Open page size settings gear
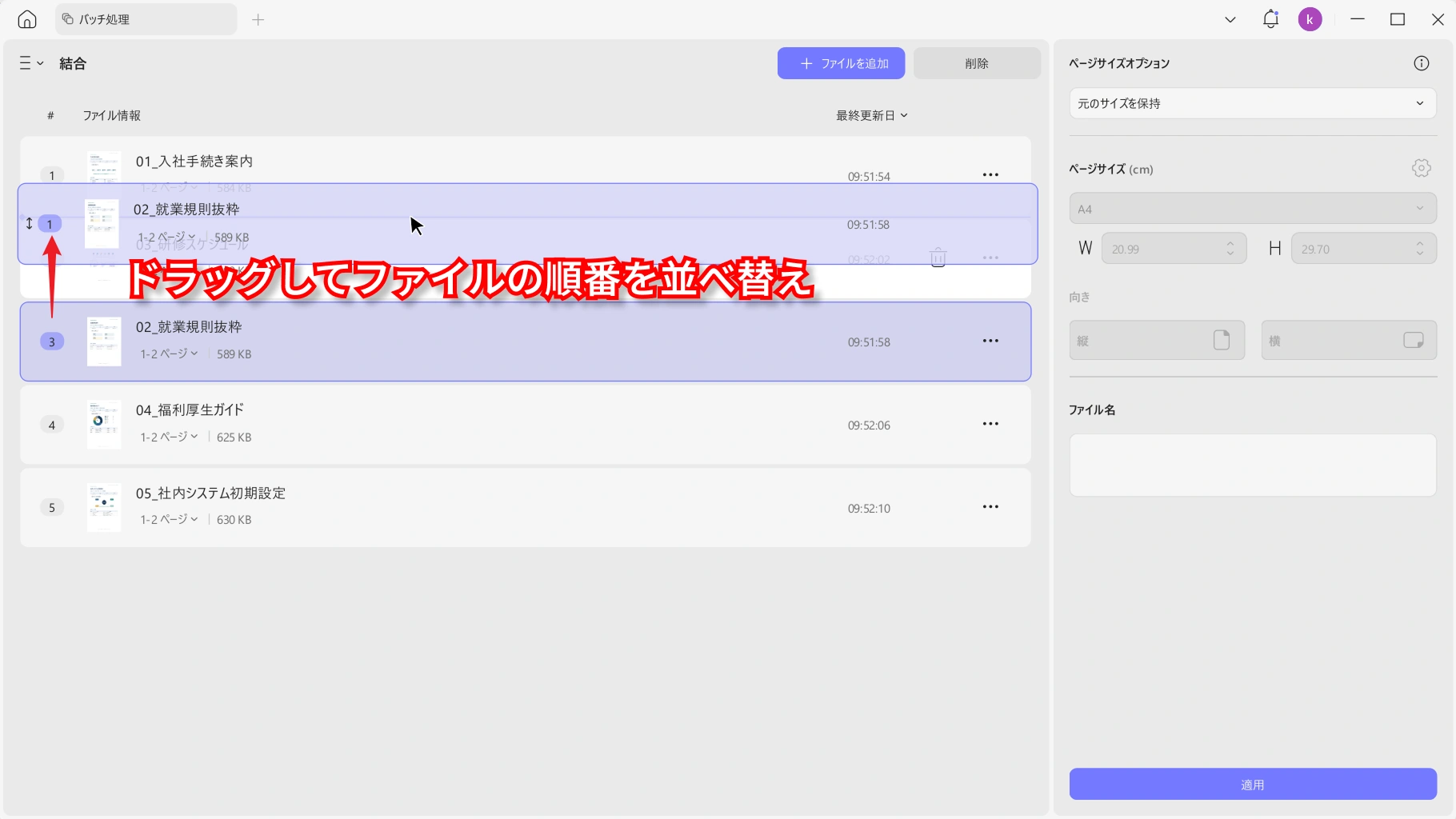This screenshot has height=819, width=1456. 1421,168
